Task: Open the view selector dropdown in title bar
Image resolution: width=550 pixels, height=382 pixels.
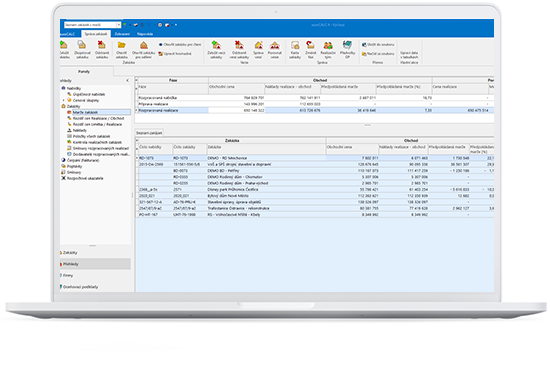Action: point(118,25)
